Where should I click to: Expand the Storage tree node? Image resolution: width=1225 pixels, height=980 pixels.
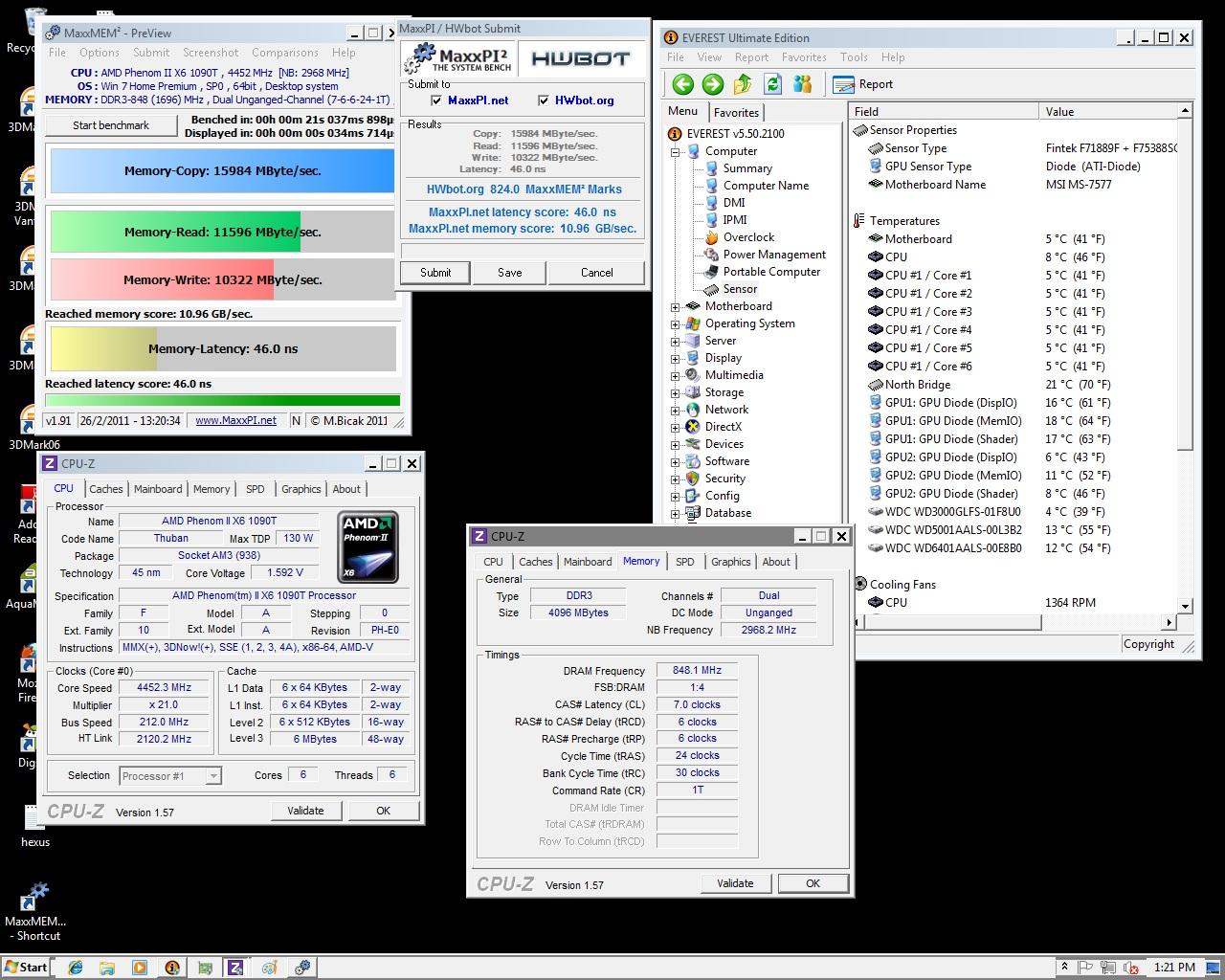click(x=675, y=392)
